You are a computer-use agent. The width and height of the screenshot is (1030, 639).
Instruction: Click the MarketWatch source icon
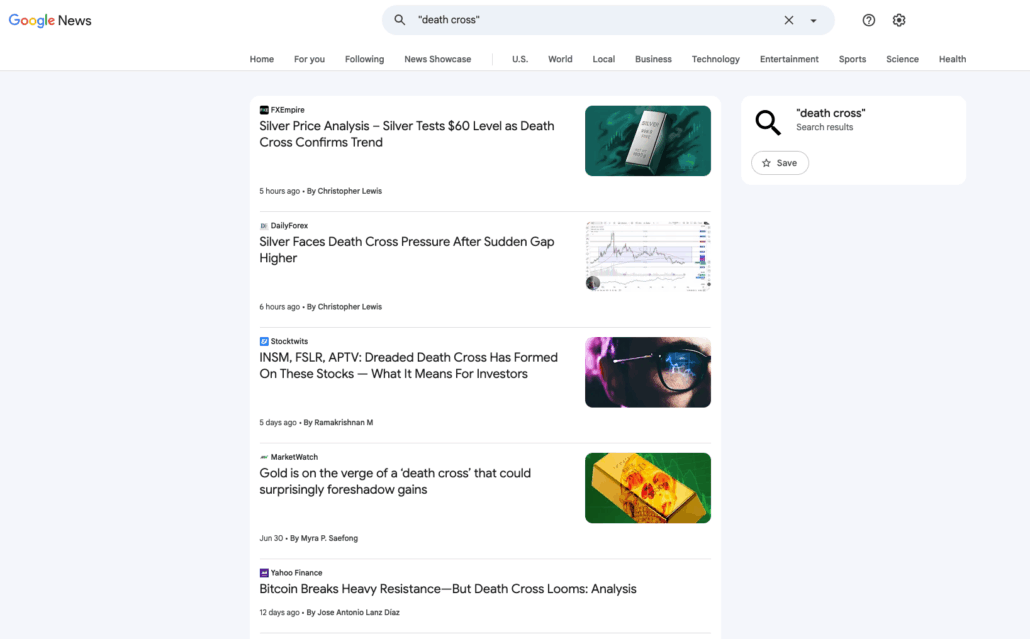point(263,456)
